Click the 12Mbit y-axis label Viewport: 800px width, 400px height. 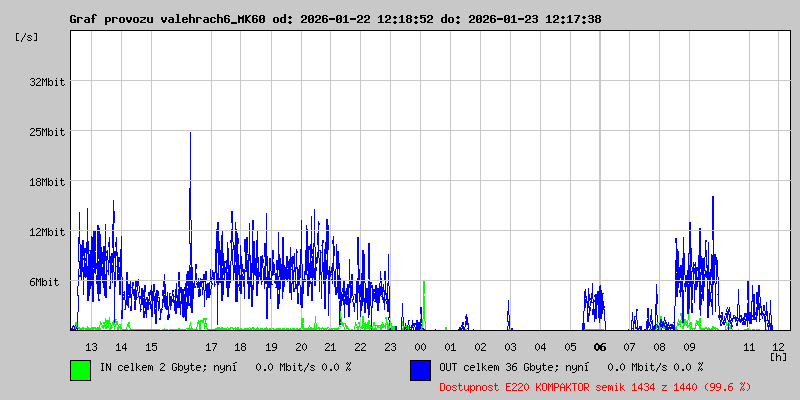coord(47,232)
